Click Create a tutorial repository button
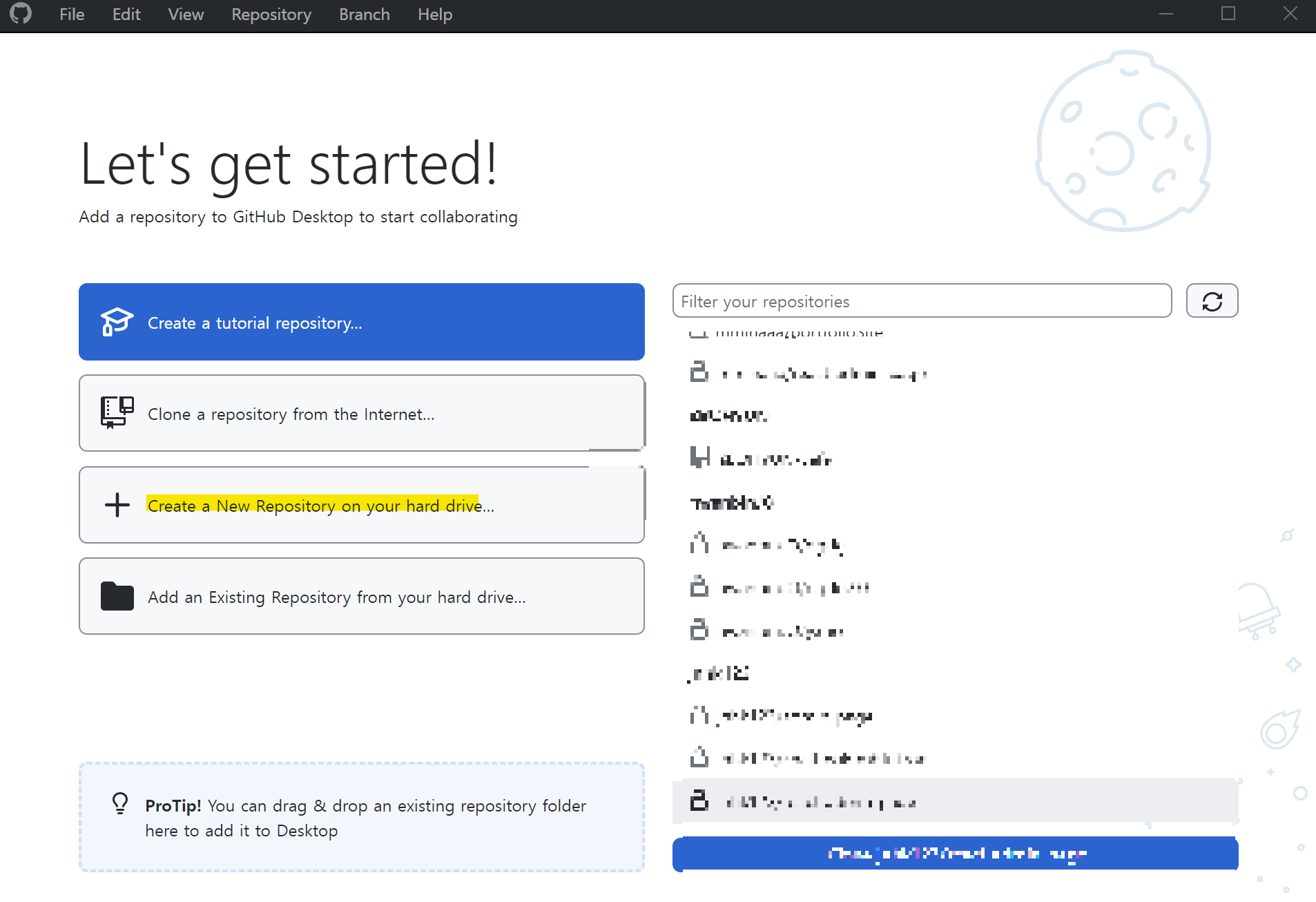Viewport: 1316px width, 902px height. pyautogui.click(x=362, y=322)
